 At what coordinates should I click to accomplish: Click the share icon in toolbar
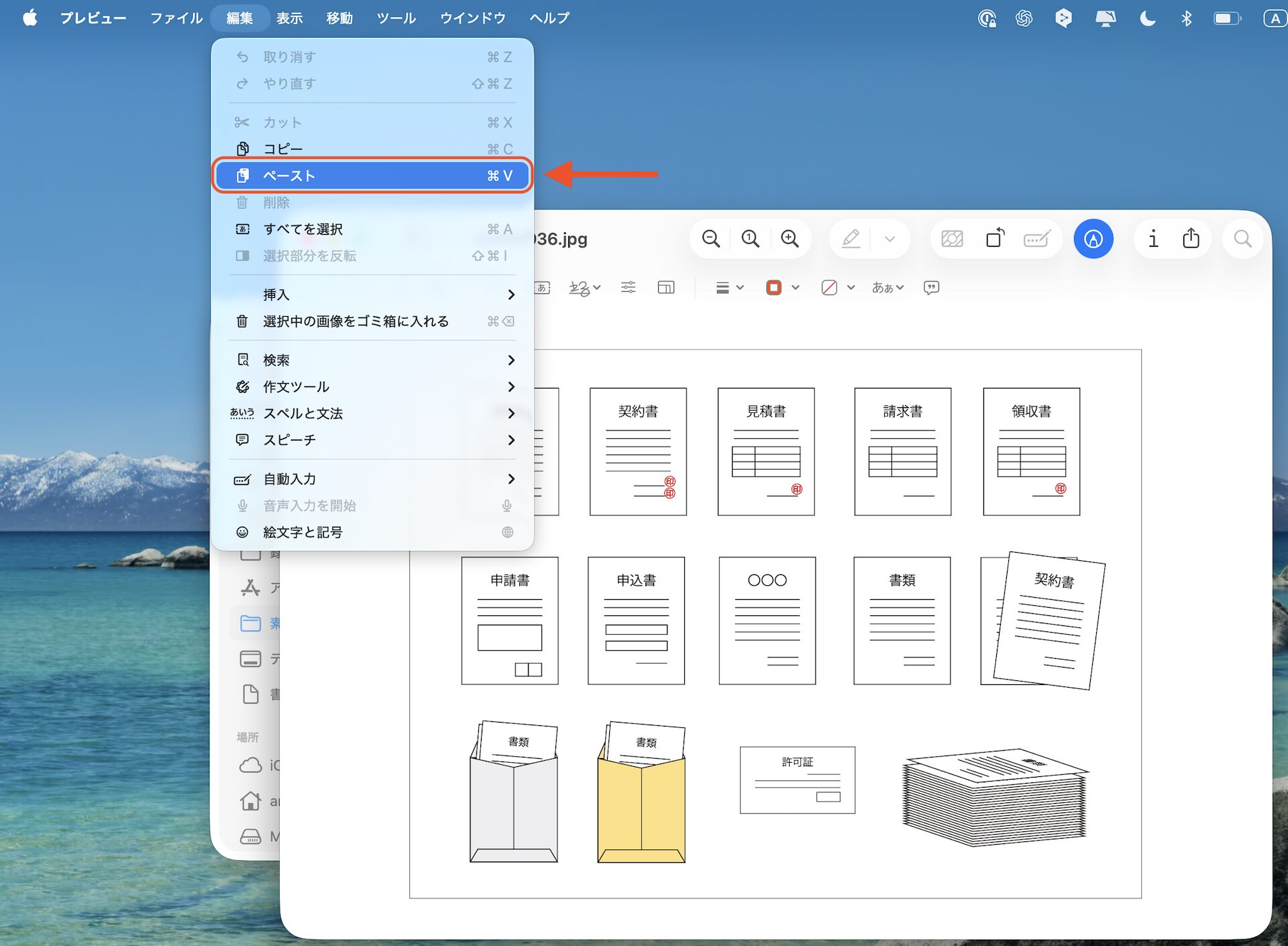pos(1191,239)
